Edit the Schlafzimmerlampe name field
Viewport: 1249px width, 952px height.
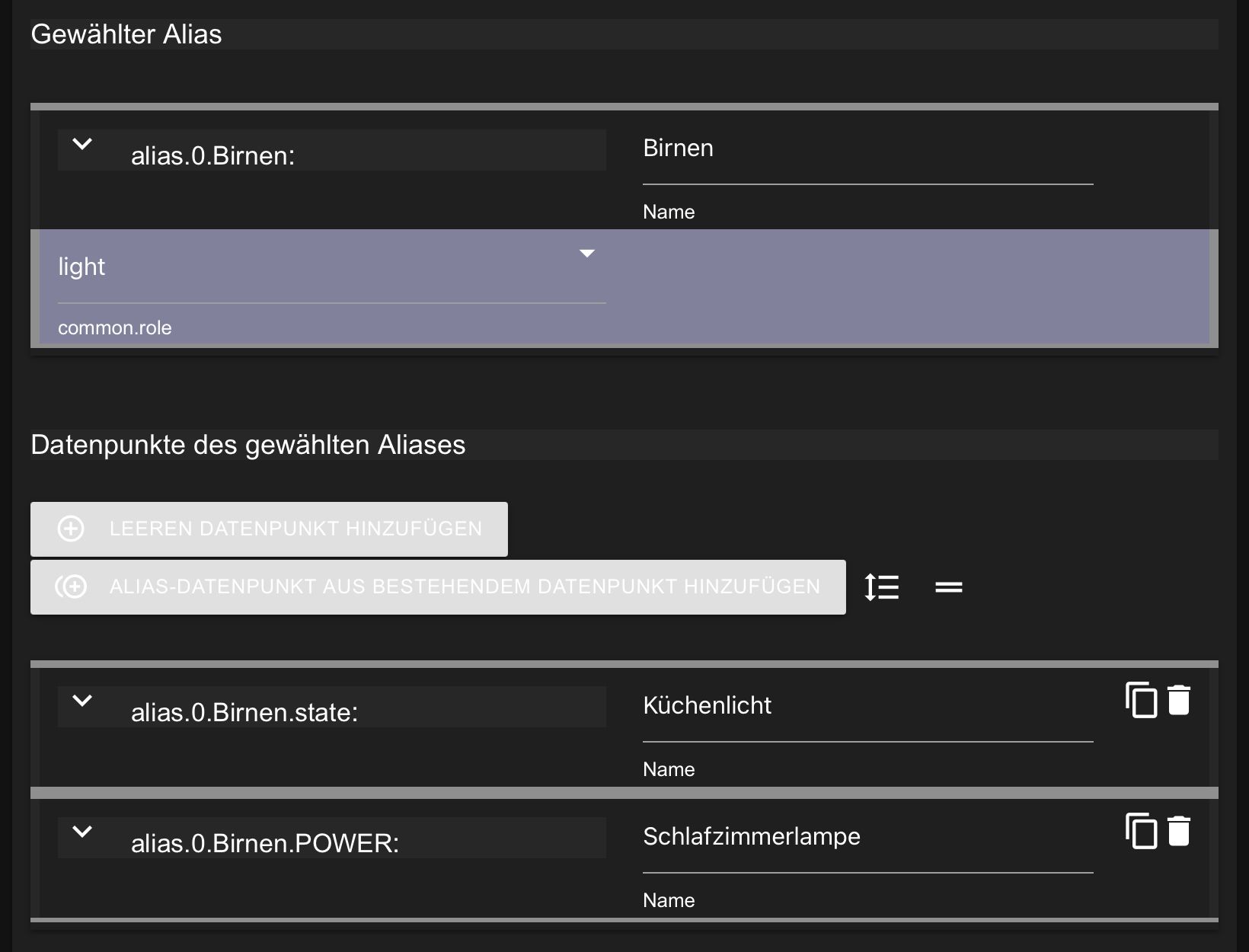(x=867, y=837)
